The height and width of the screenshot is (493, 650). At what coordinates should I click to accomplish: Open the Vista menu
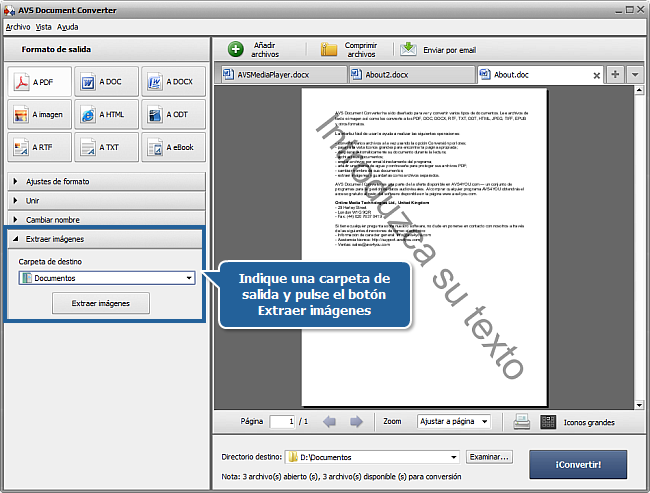coord(44,27)
